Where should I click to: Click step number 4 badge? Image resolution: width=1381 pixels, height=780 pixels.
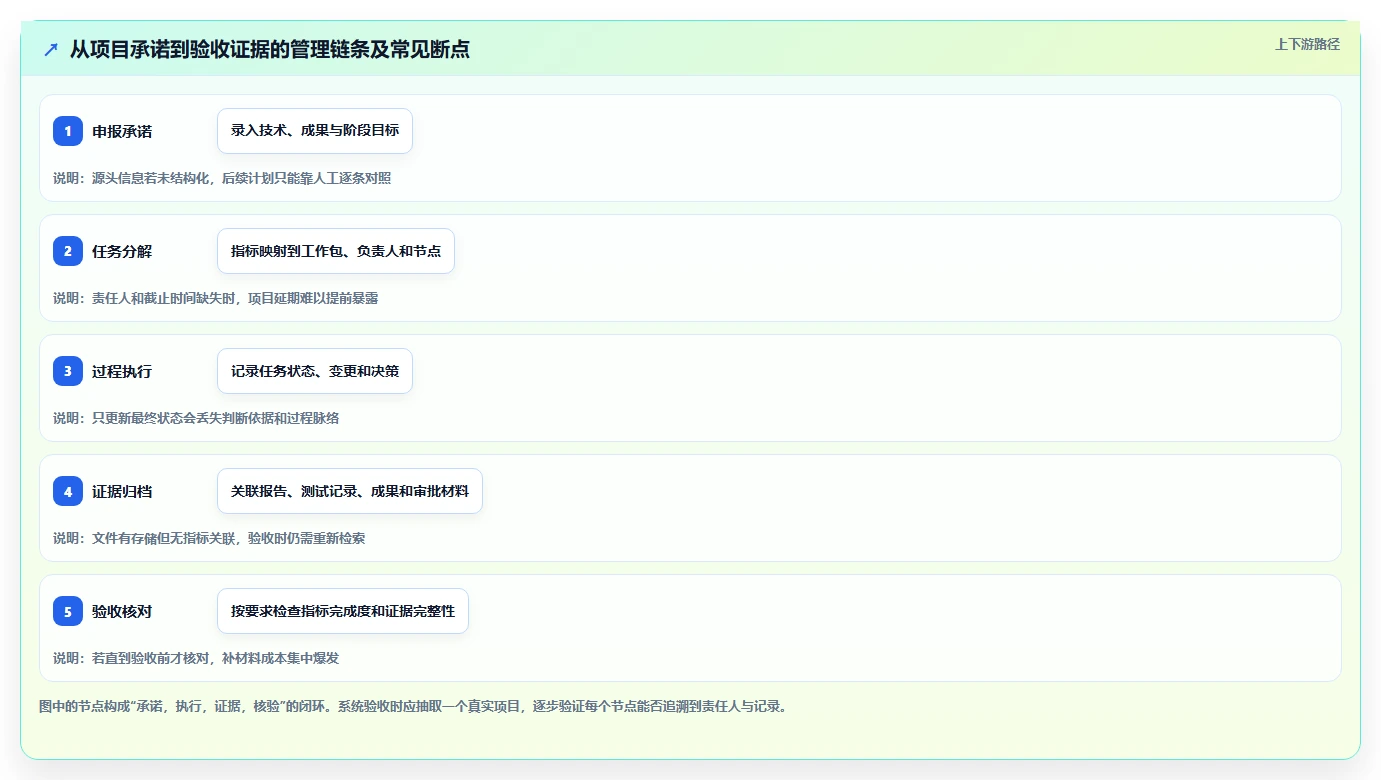click(x=68, y=491)
